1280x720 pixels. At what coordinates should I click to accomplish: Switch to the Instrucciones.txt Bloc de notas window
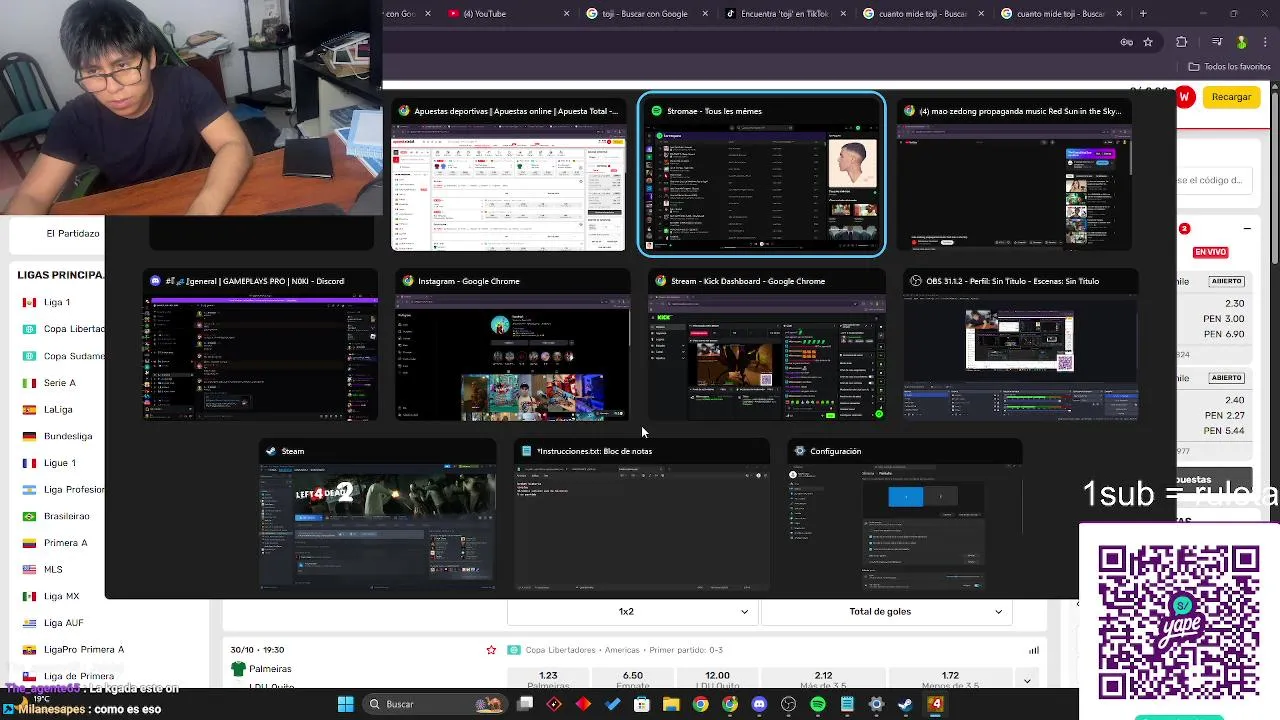[642, 515]
